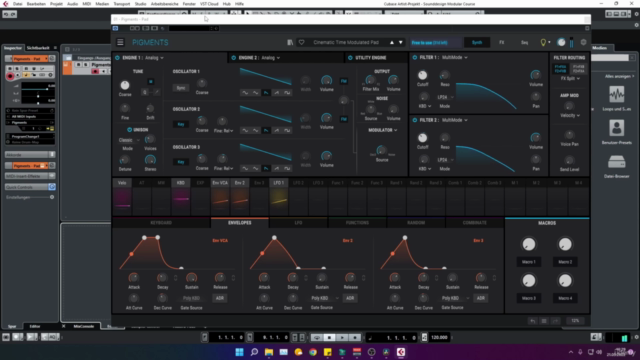Open Windows taskbar search
This screenshot has width=640, height=360.
pyautogui.click(x=254, y=352)
